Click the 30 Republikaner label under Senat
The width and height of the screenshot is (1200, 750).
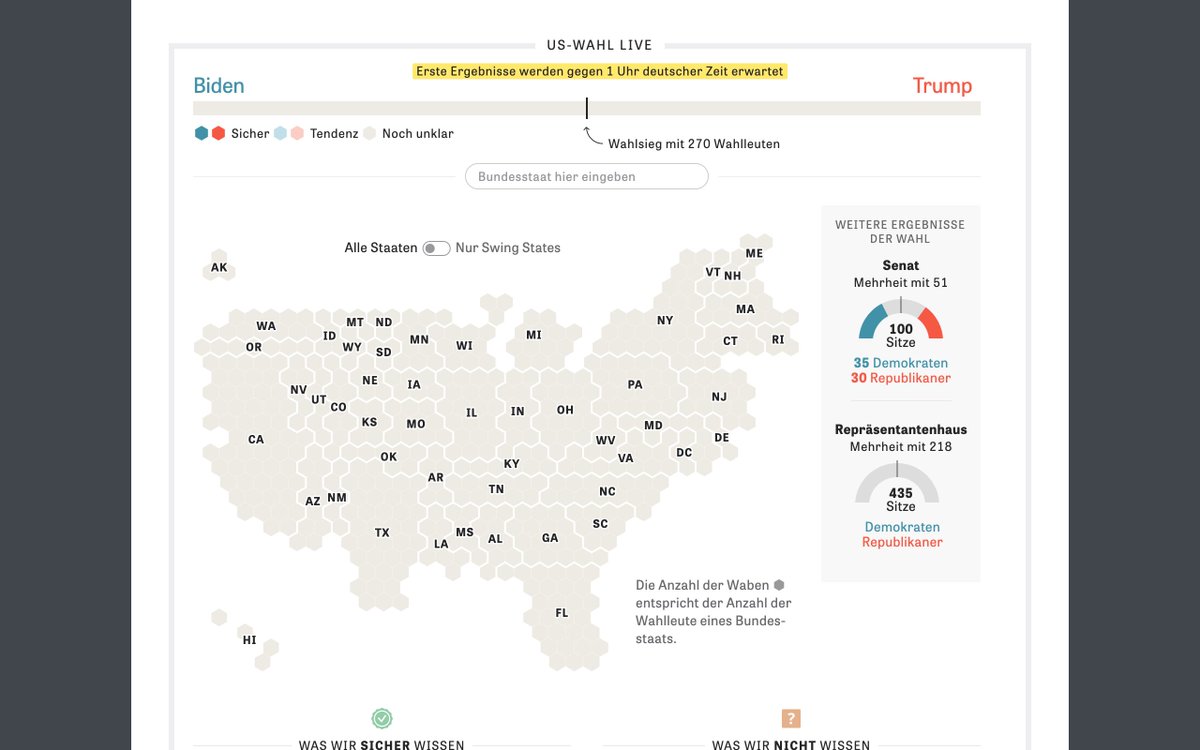[901, 378]
